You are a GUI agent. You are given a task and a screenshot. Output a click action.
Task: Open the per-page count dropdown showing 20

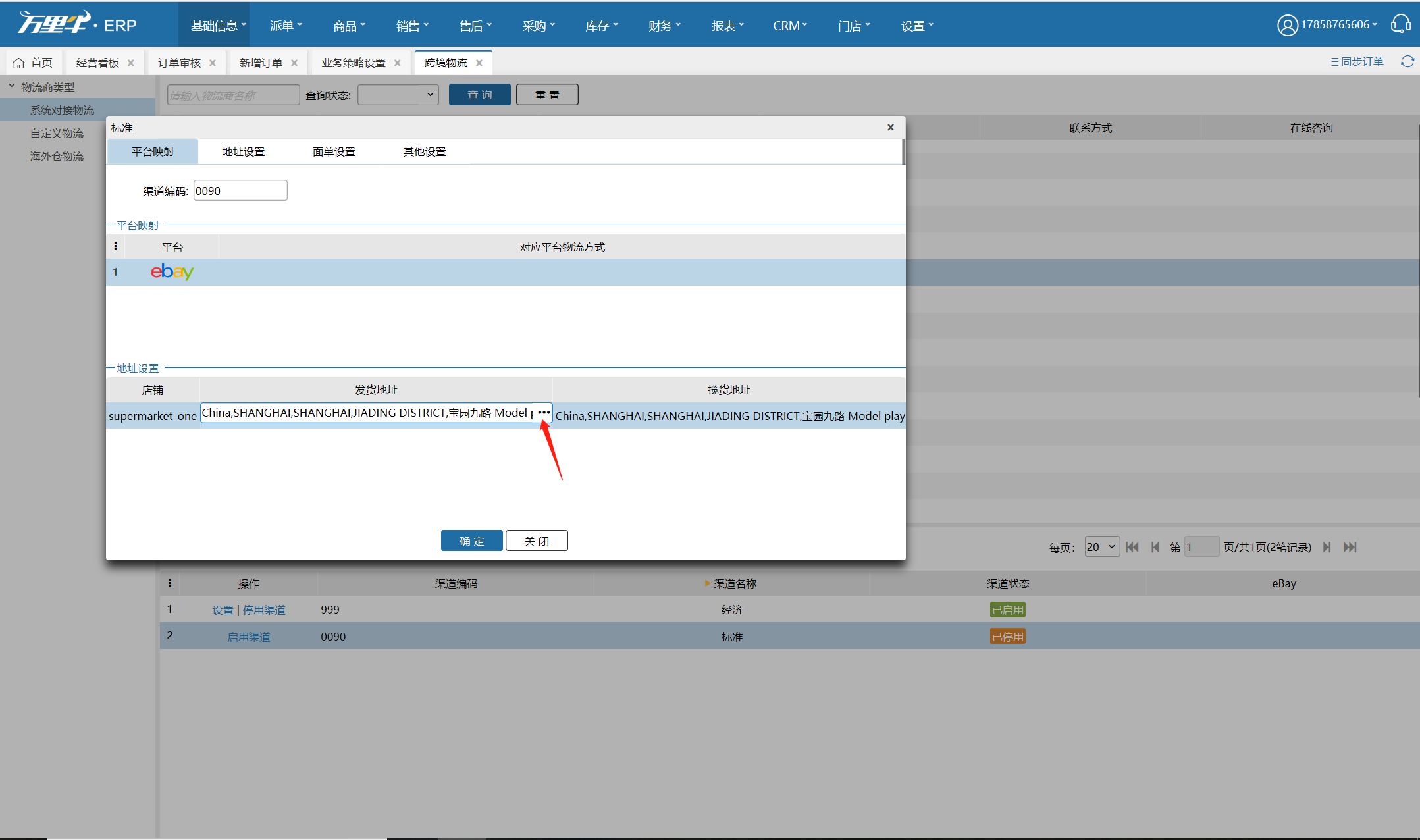[1101, 546]
